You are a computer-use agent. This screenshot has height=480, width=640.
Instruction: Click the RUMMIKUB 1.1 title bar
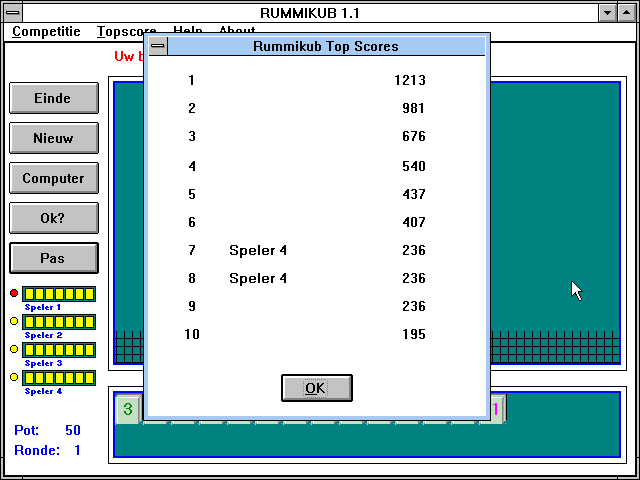click(x=310, y=13)
